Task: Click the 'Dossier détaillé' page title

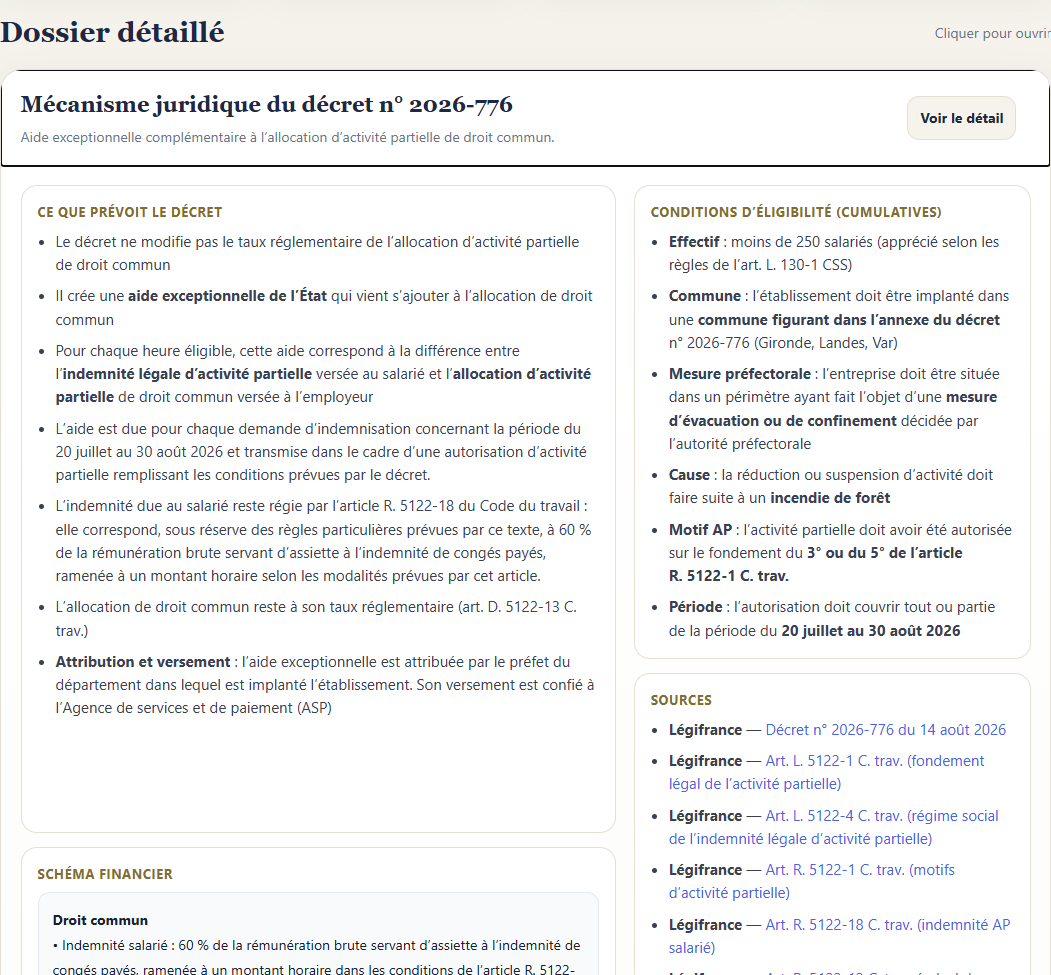Action: tap(112, 32)
